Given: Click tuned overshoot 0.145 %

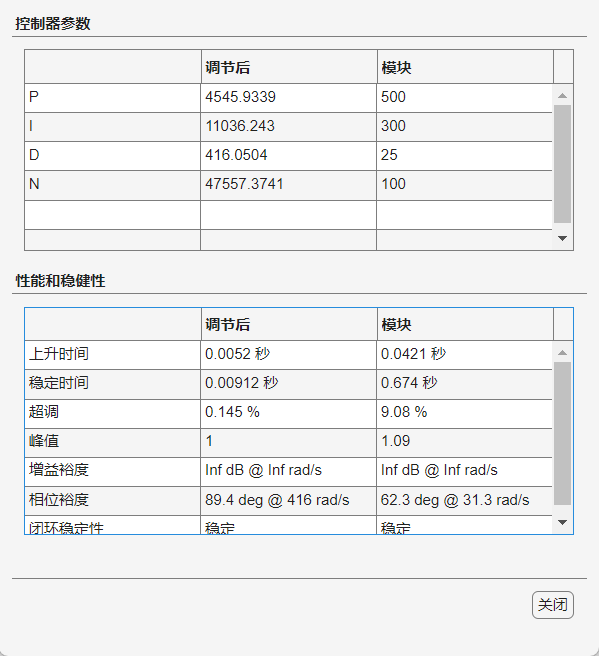Looking at the screenshot, I should coord(232,412).
